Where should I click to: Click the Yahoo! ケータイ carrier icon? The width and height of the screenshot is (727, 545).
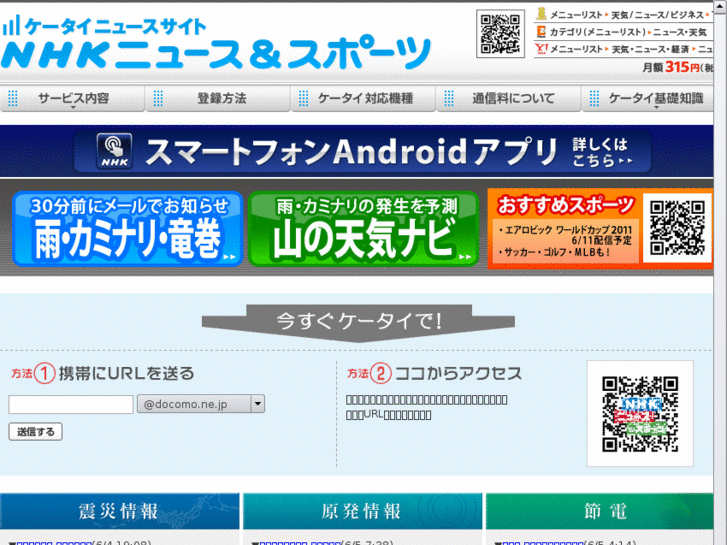541,48
